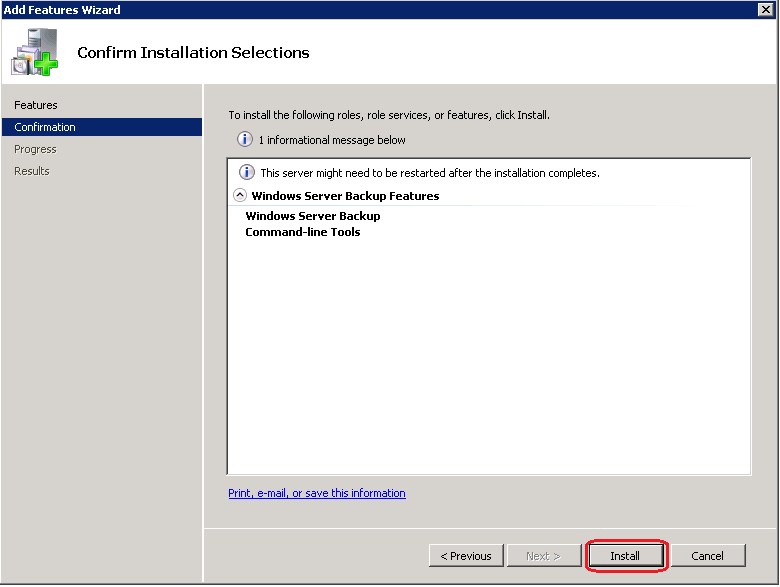Select the Features step in sidebar

tap(36, 105)
